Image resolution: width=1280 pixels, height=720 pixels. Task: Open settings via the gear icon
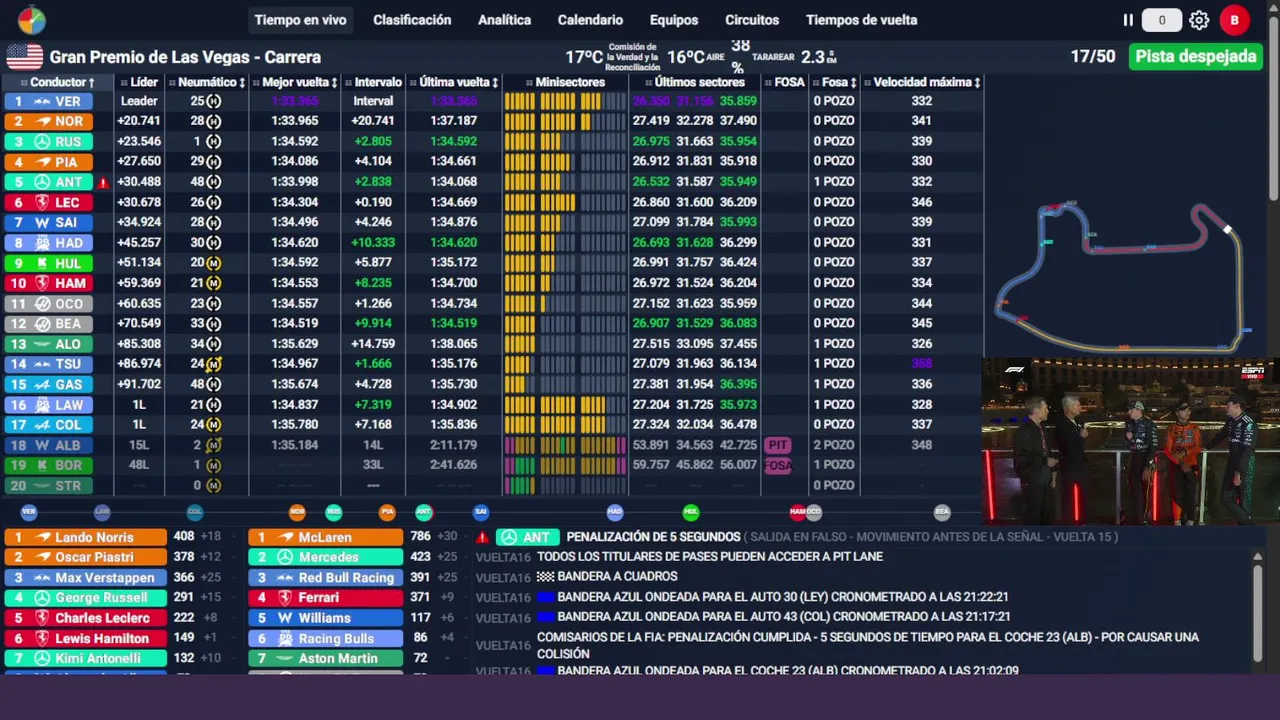click(x=1199, y=20)
